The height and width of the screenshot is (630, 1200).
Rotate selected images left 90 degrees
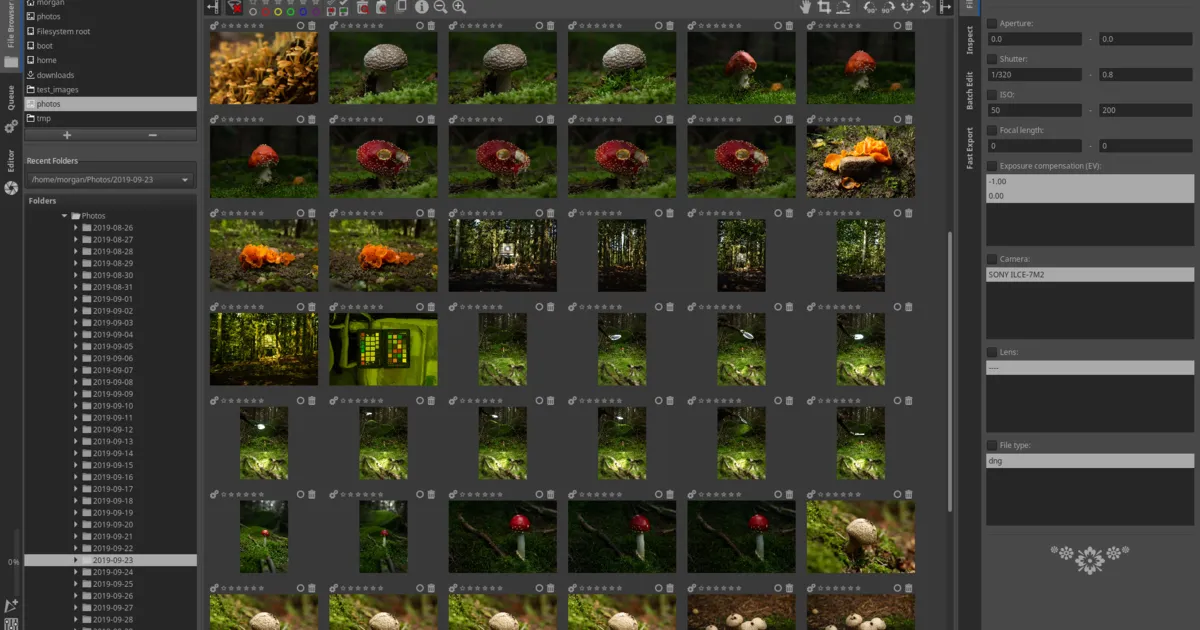(870, 7)
